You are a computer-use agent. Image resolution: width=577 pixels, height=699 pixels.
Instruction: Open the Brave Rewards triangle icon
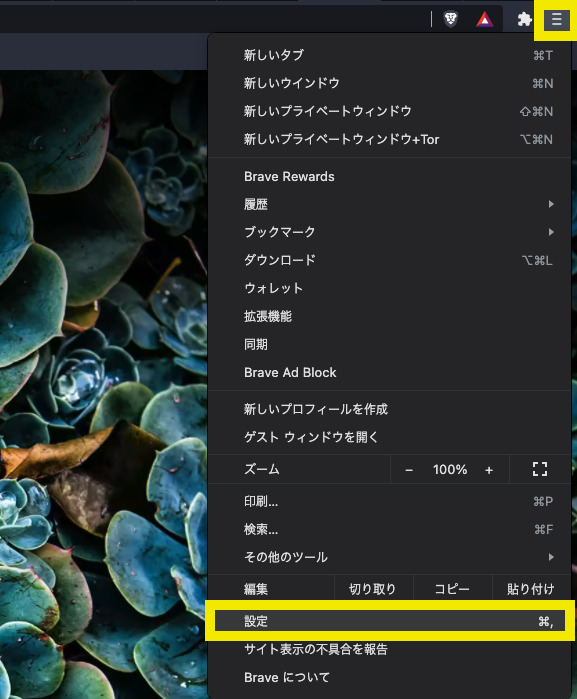coord(484,19)
